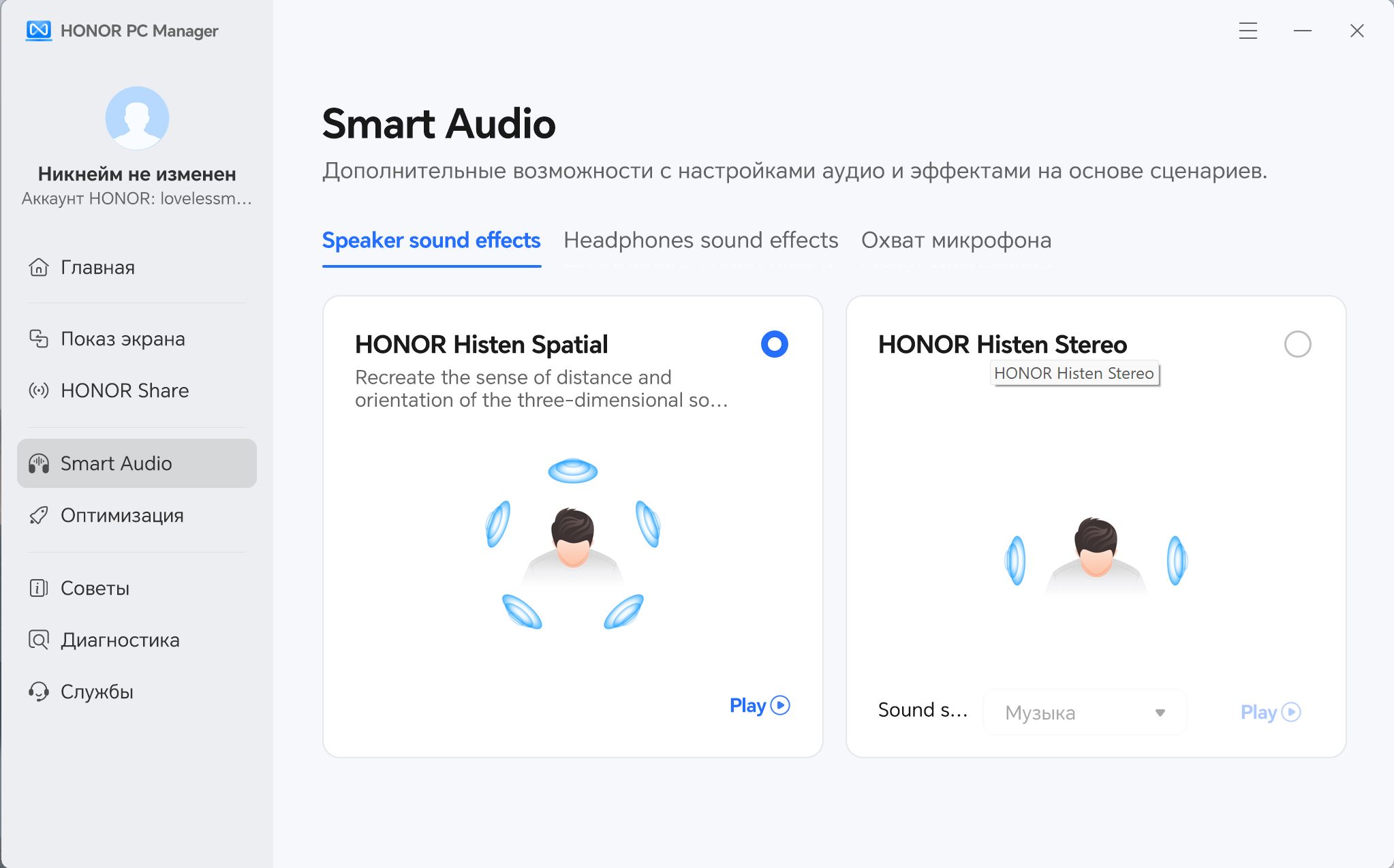Click the magnifier icon beside Диагностика

pos(39,640)
